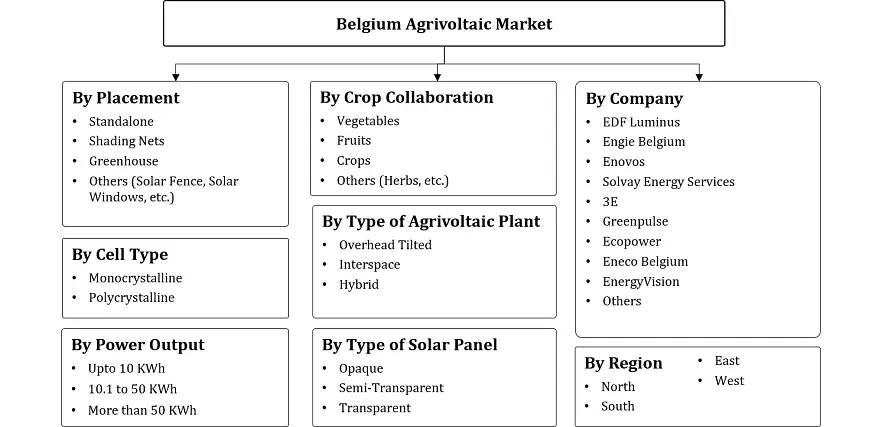The height and width of the screenshot is (427, 882).
Task: Select the By Placement heading
Action: pos(126,98)
